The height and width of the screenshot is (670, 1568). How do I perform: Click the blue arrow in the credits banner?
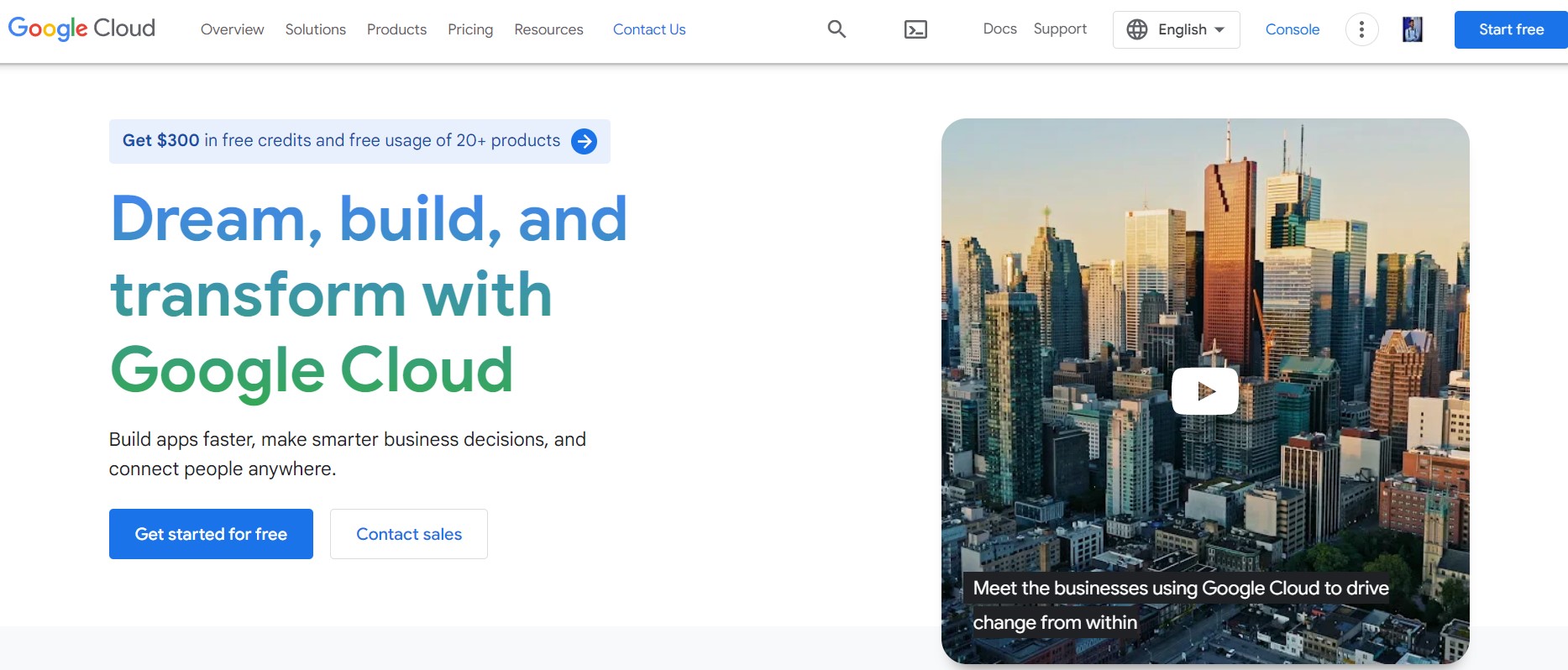tap(584, 141)
